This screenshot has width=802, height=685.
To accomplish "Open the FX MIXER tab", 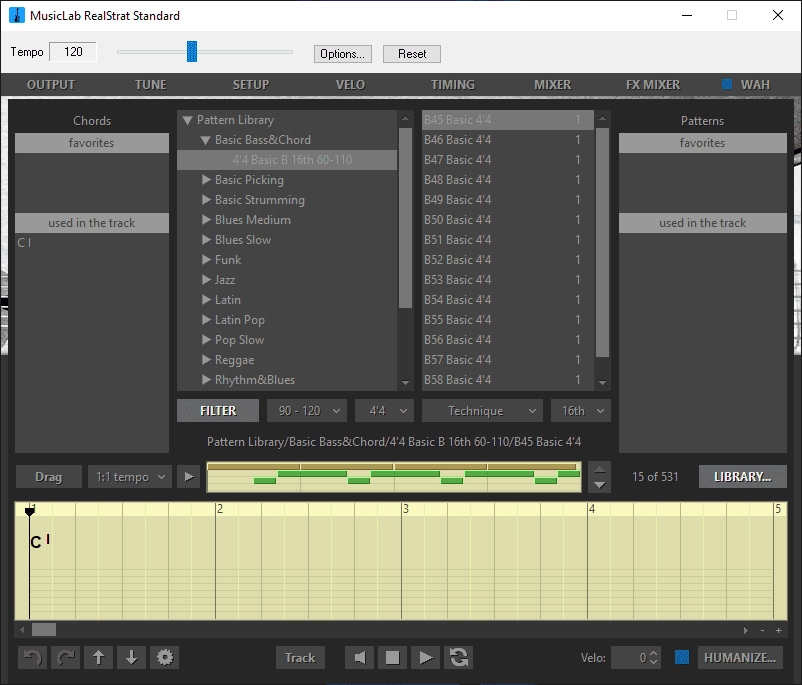I will tap(653, 84).
